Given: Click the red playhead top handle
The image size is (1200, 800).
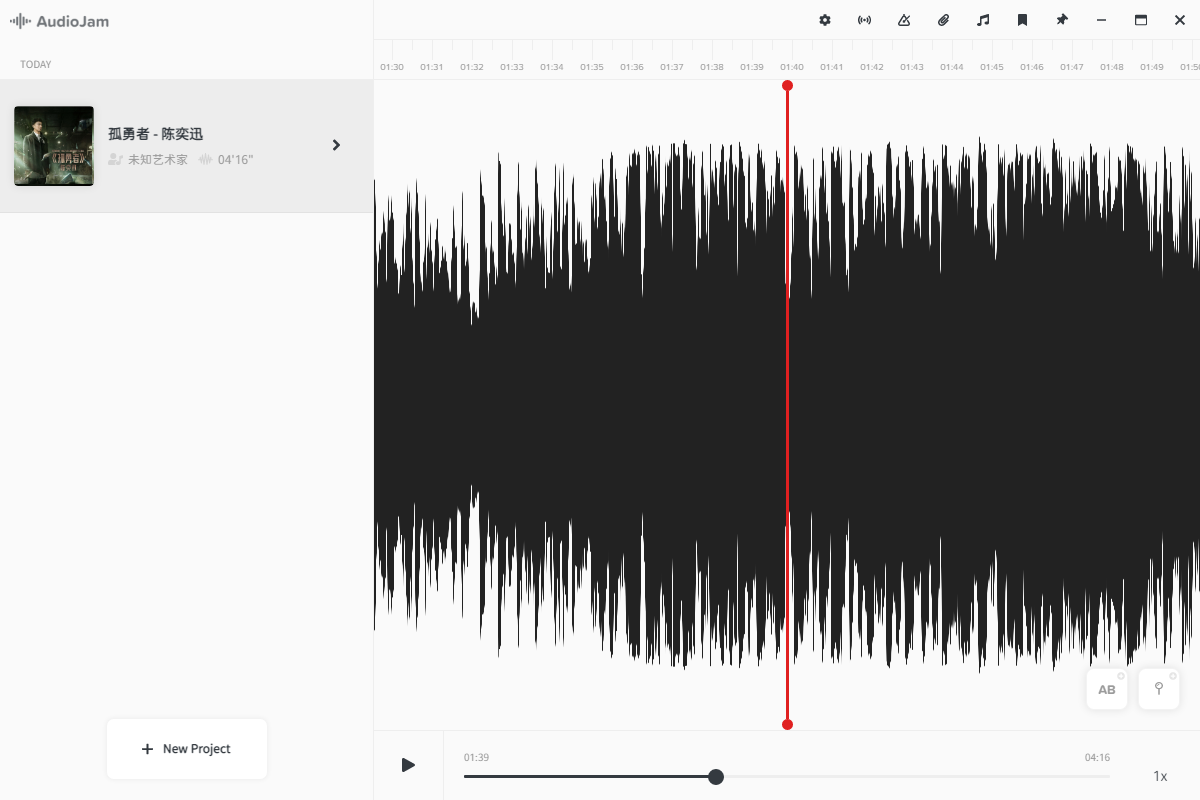Looking at the screenshot, I should tap(787, 86).
